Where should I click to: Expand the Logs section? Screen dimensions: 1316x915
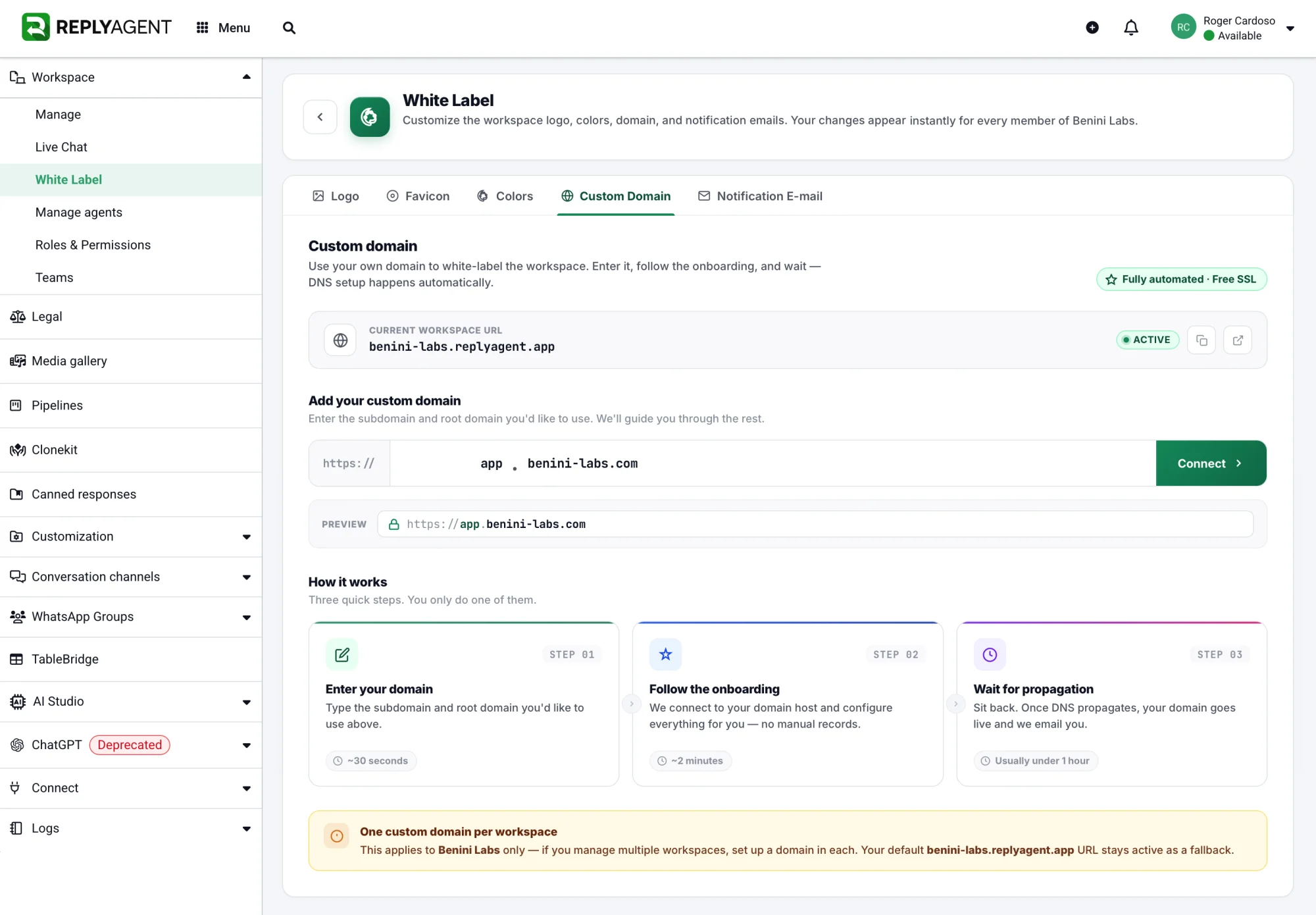[246, 829]
